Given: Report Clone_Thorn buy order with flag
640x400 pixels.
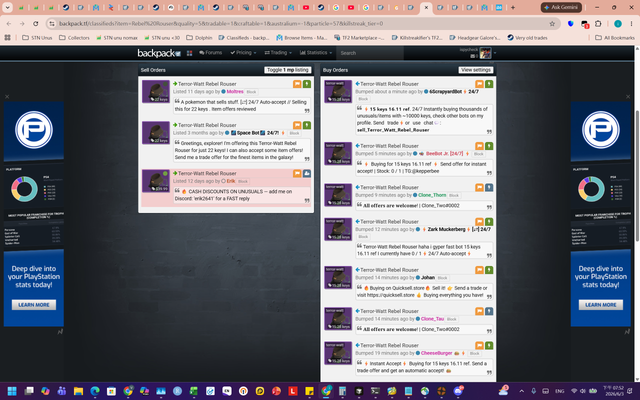Looking at the screenshot, I should 479,188.
